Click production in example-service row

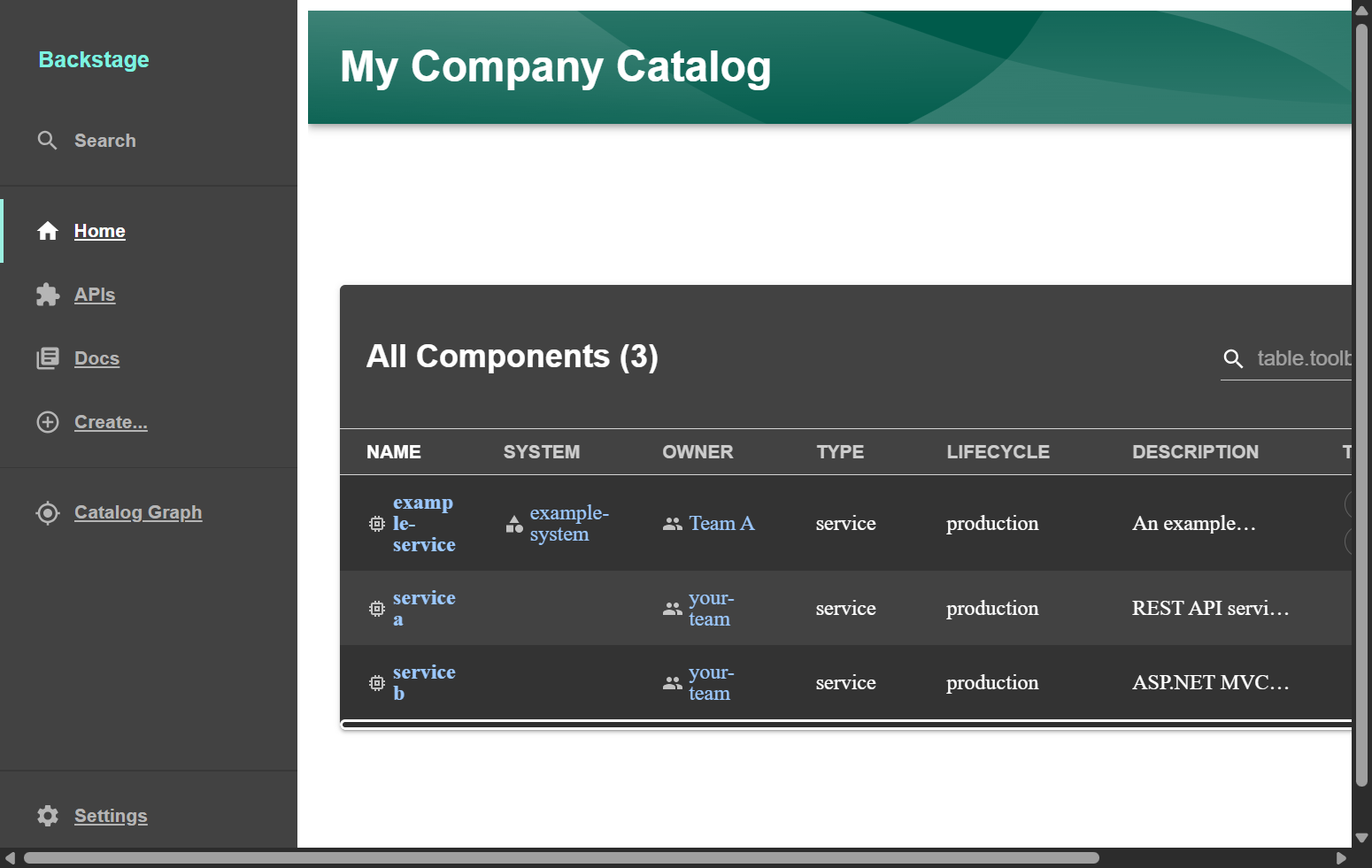[992, 524]
